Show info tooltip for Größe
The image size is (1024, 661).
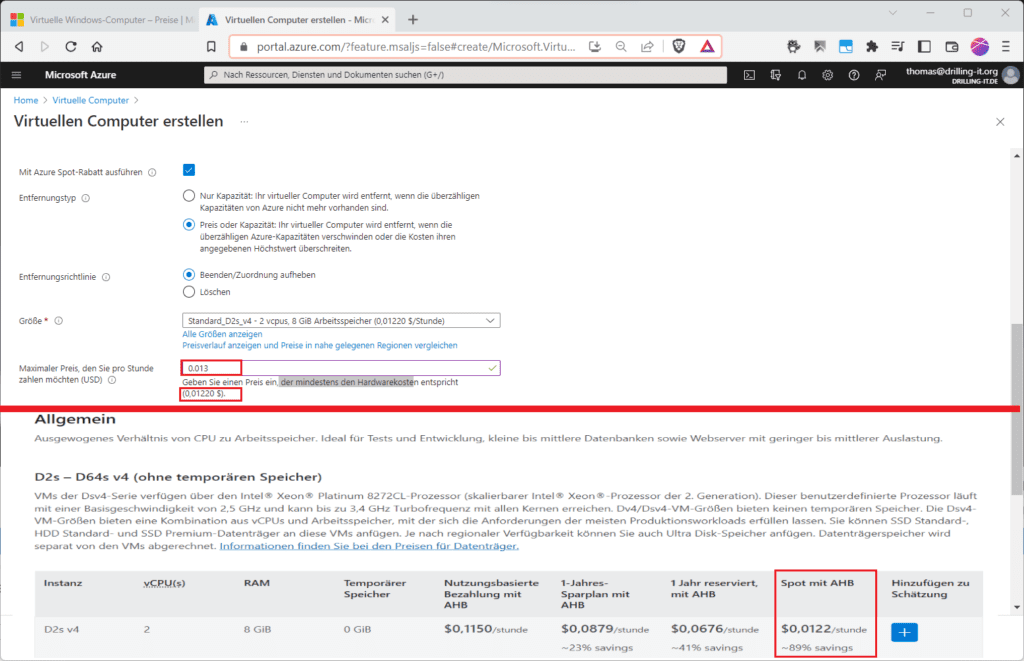coord(58,321)
